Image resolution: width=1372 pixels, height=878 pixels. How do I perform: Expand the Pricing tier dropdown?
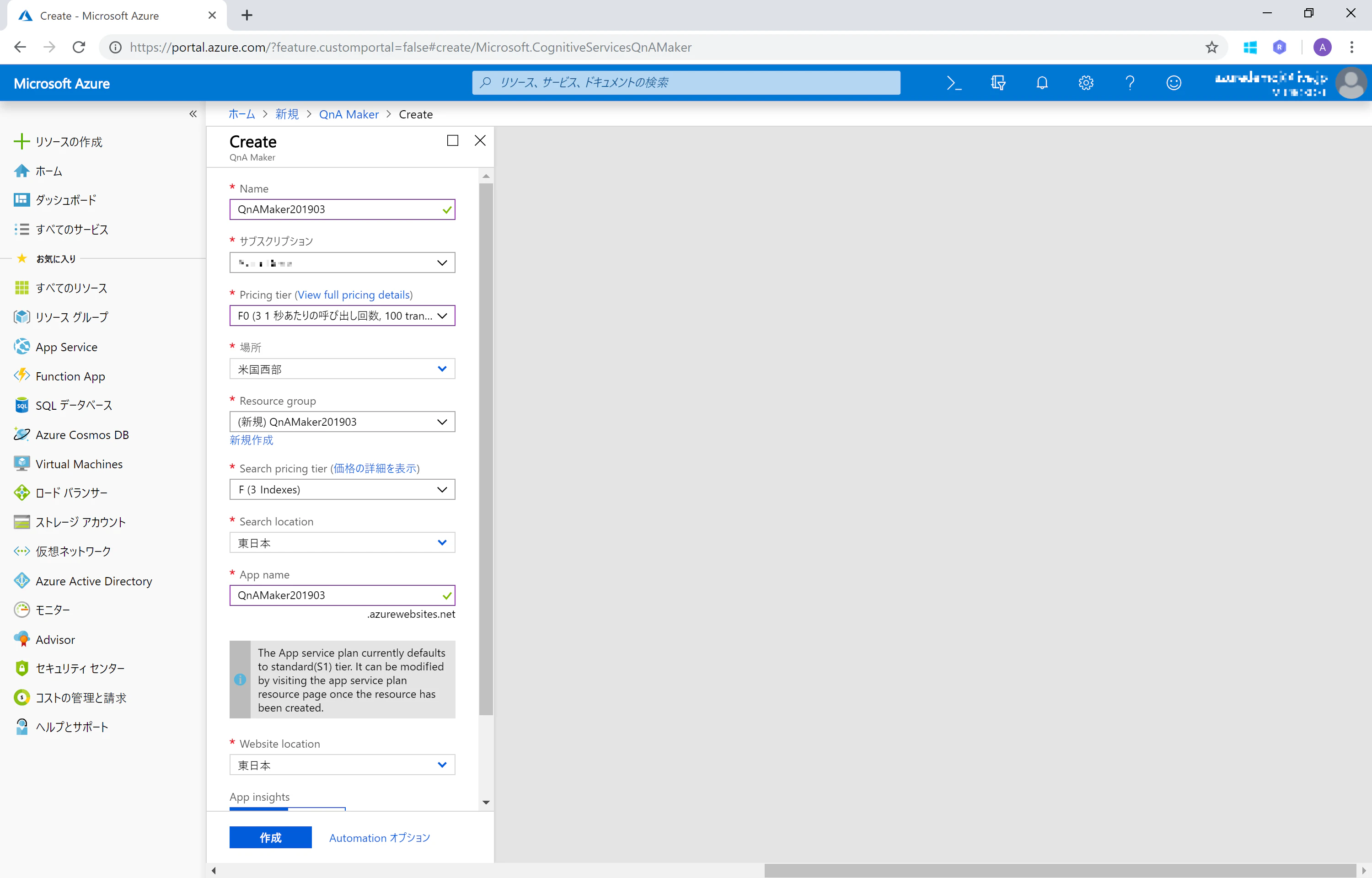click(342, 315)
